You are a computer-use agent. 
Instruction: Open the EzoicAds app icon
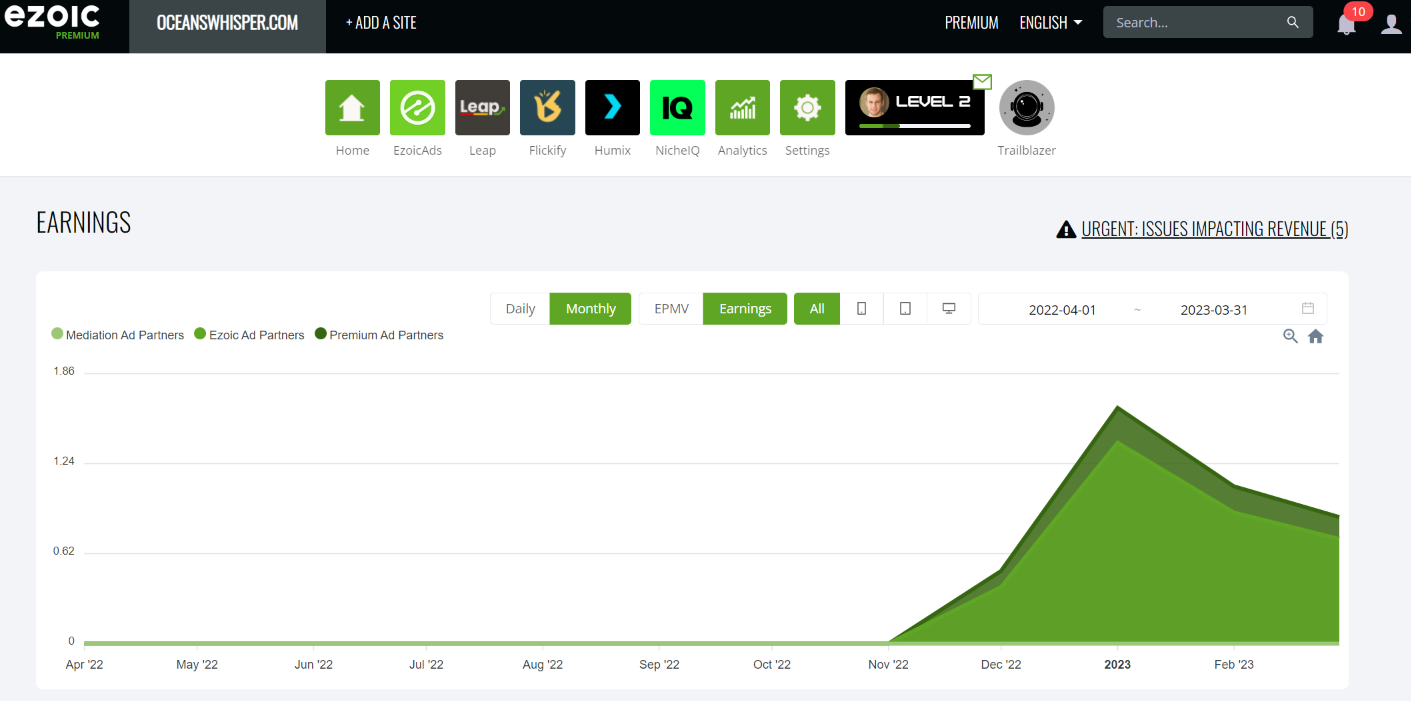coord(417,107)
